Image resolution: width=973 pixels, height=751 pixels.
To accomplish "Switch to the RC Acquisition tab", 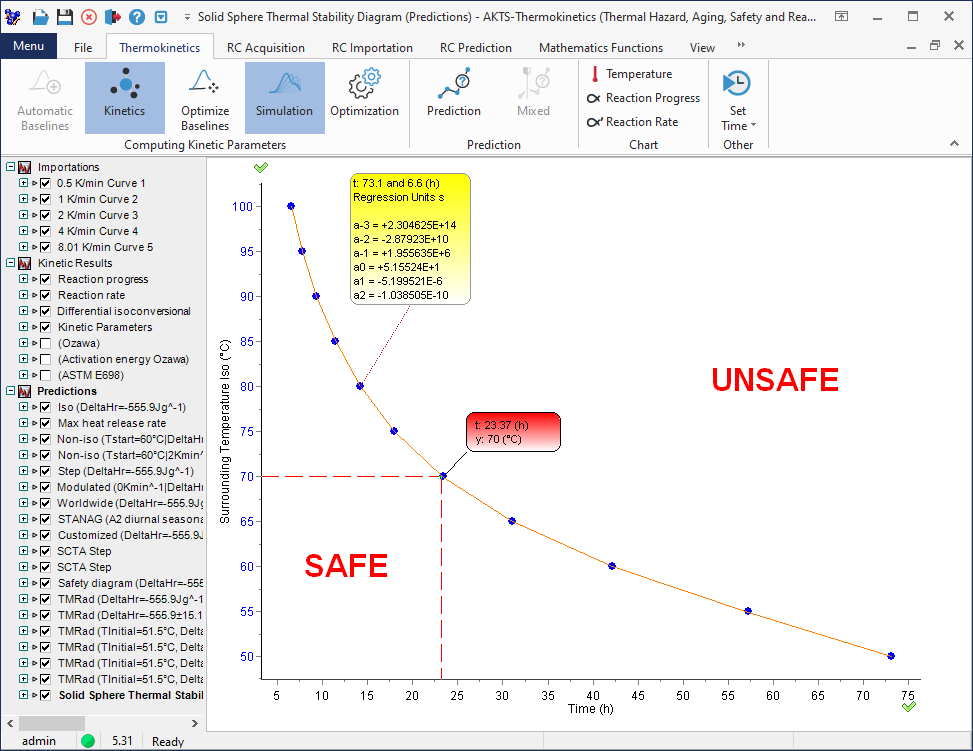I will (x=266, y=47).
